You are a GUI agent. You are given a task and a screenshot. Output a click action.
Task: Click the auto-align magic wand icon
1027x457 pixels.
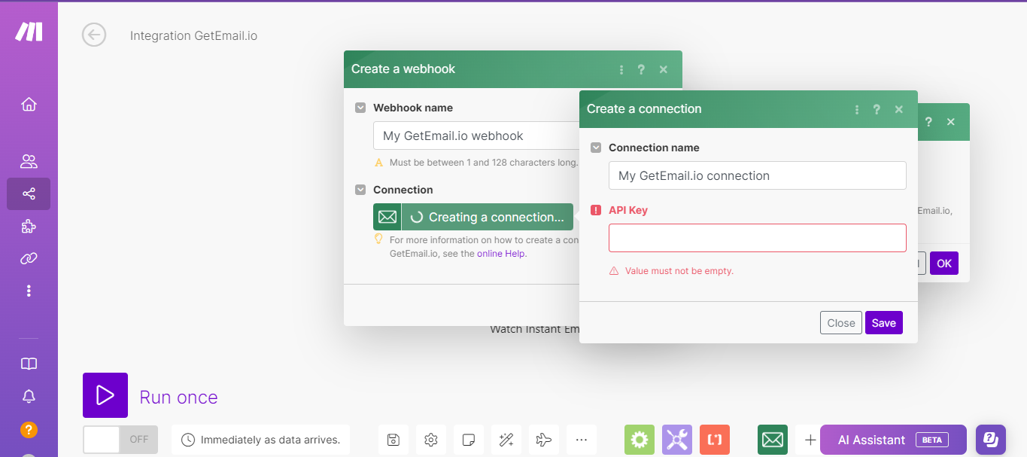point(506,440)
